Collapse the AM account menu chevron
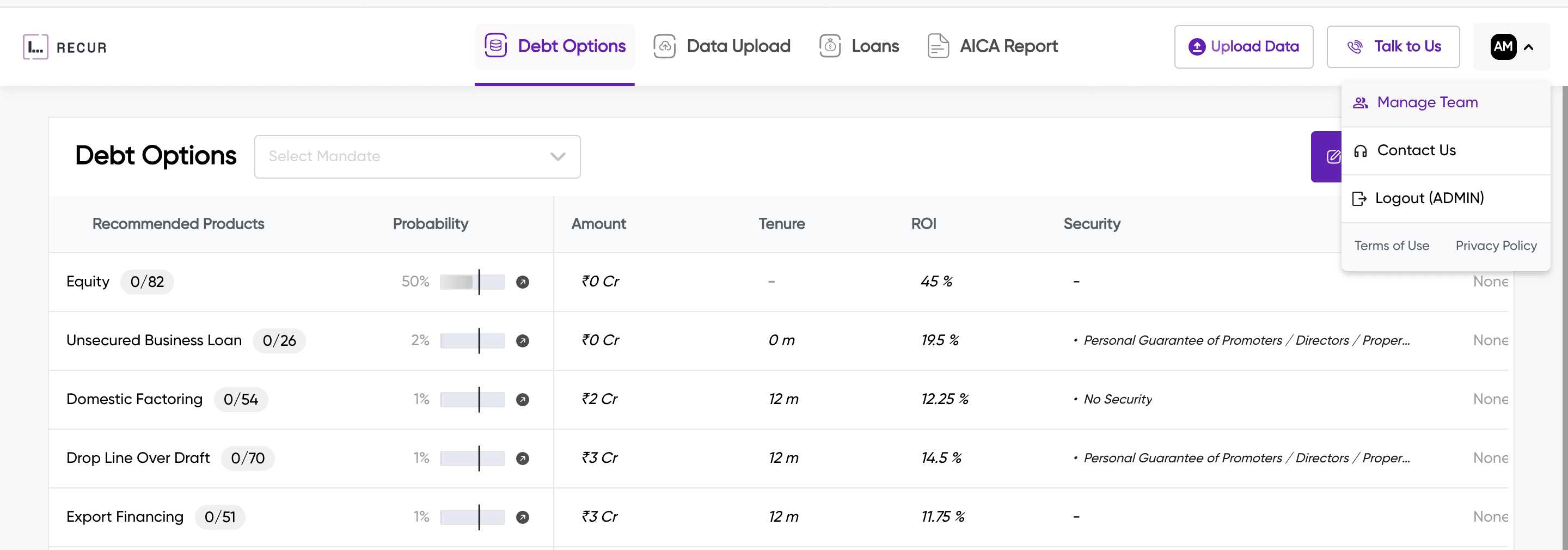The image size is (1568, 550). [1529, 47]
